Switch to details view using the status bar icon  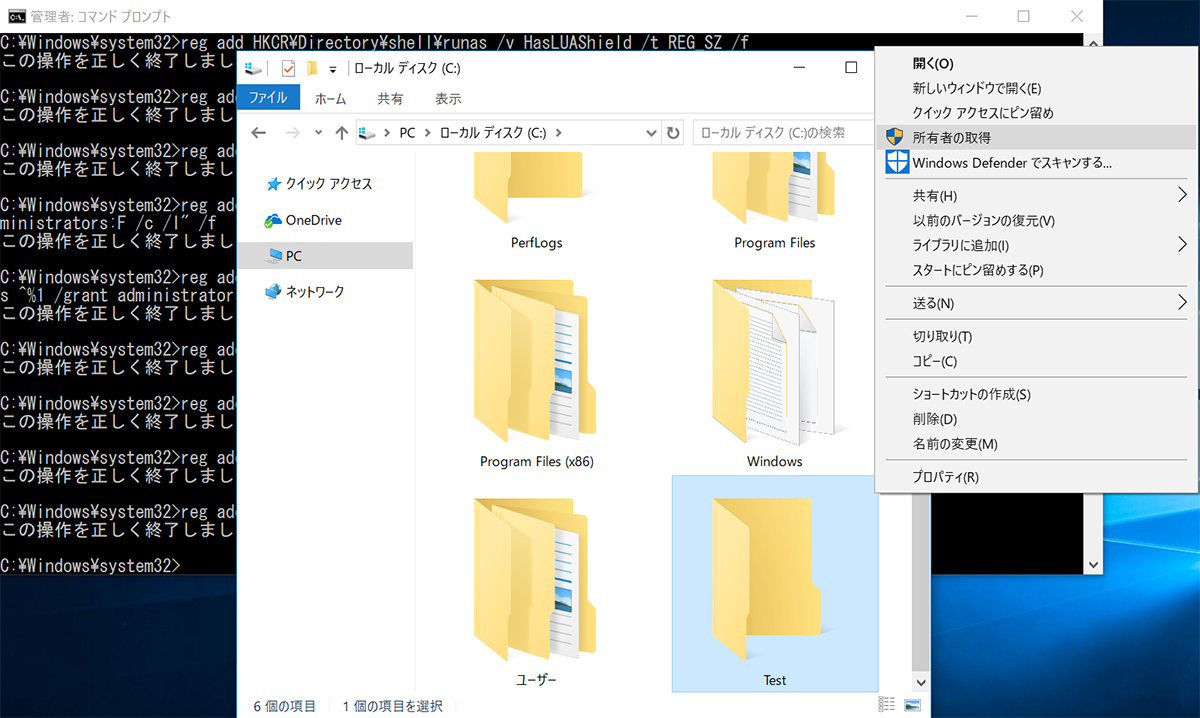click(x=886, y=704)
